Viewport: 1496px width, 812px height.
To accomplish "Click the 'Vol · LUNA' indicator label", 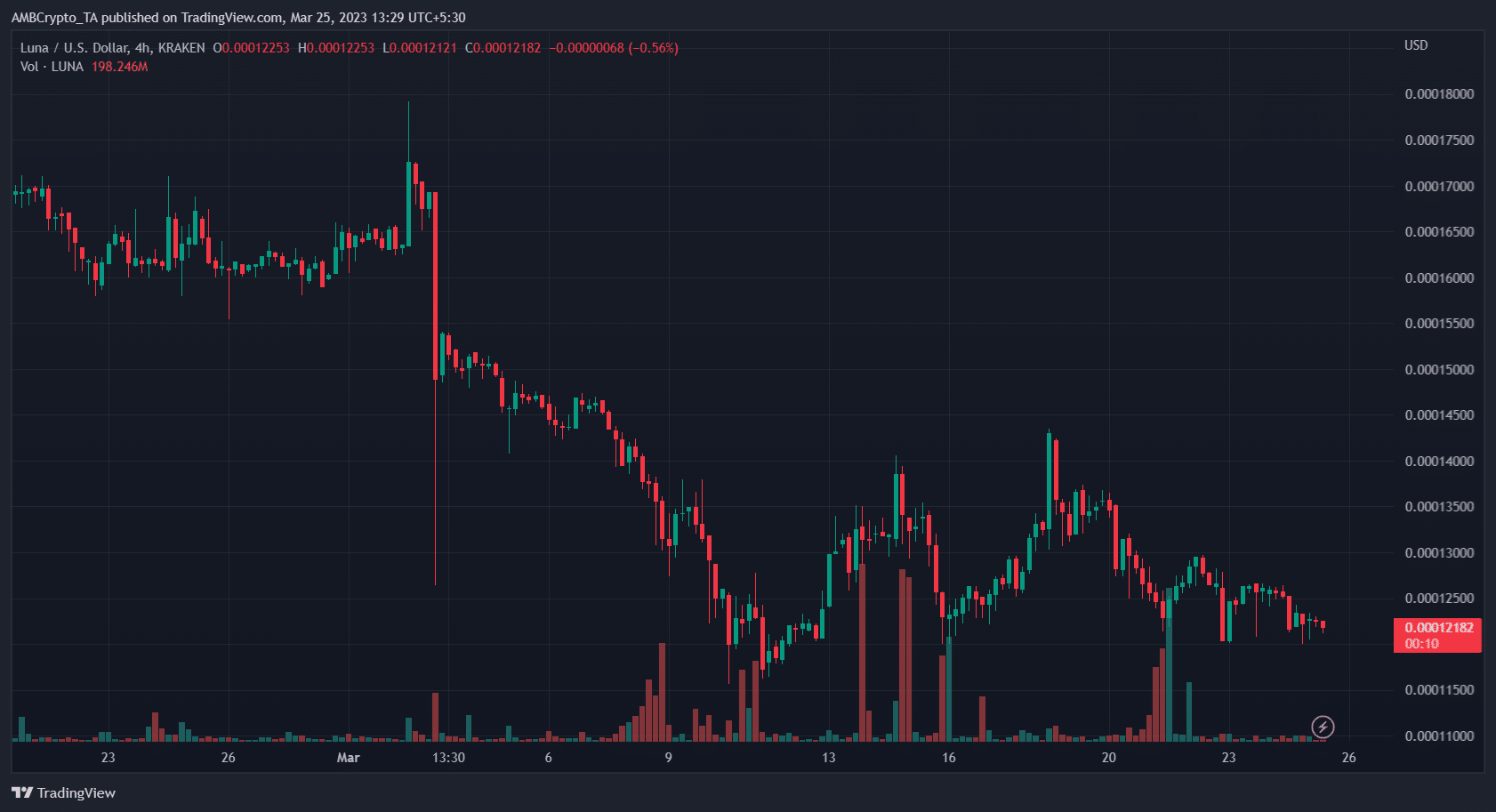I will (52, 67).
